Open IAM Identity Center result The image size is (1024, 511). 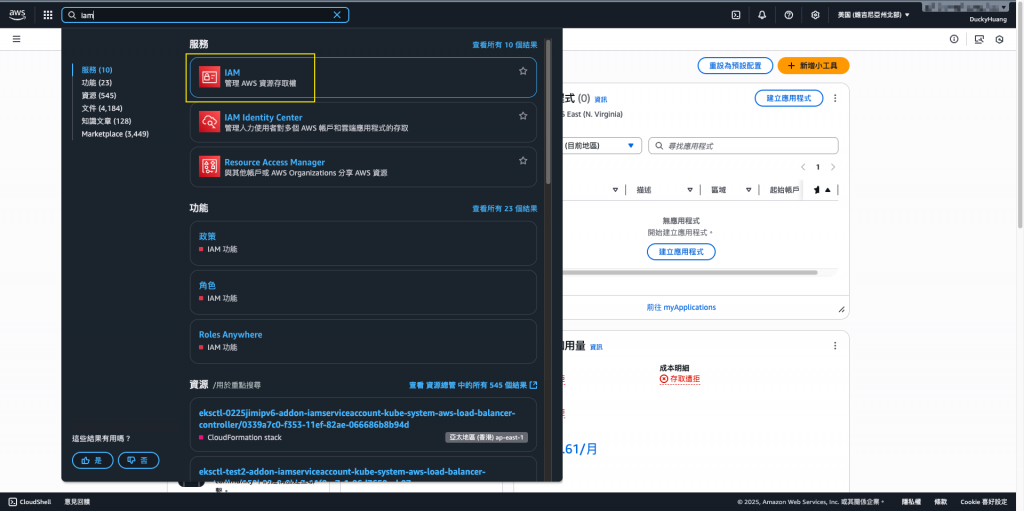point(363,122)
